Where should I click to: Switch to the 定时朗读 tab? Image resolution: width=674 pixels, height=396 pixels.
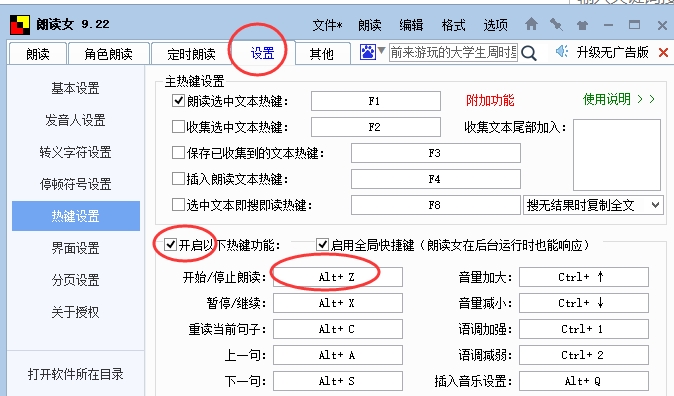[x=191, y=54]
